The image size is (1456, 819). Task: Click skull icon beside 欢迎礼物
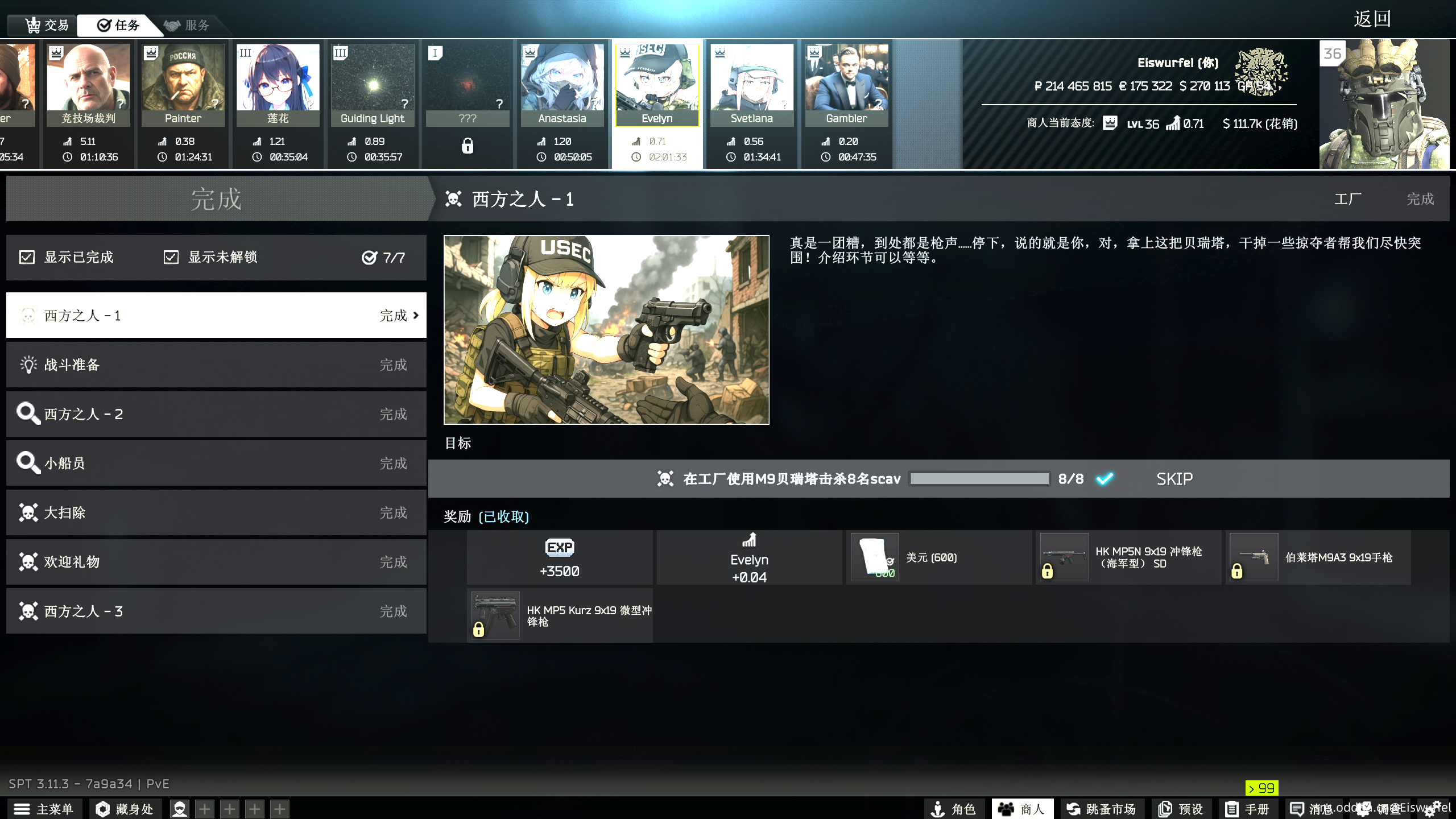pos(28,562)
